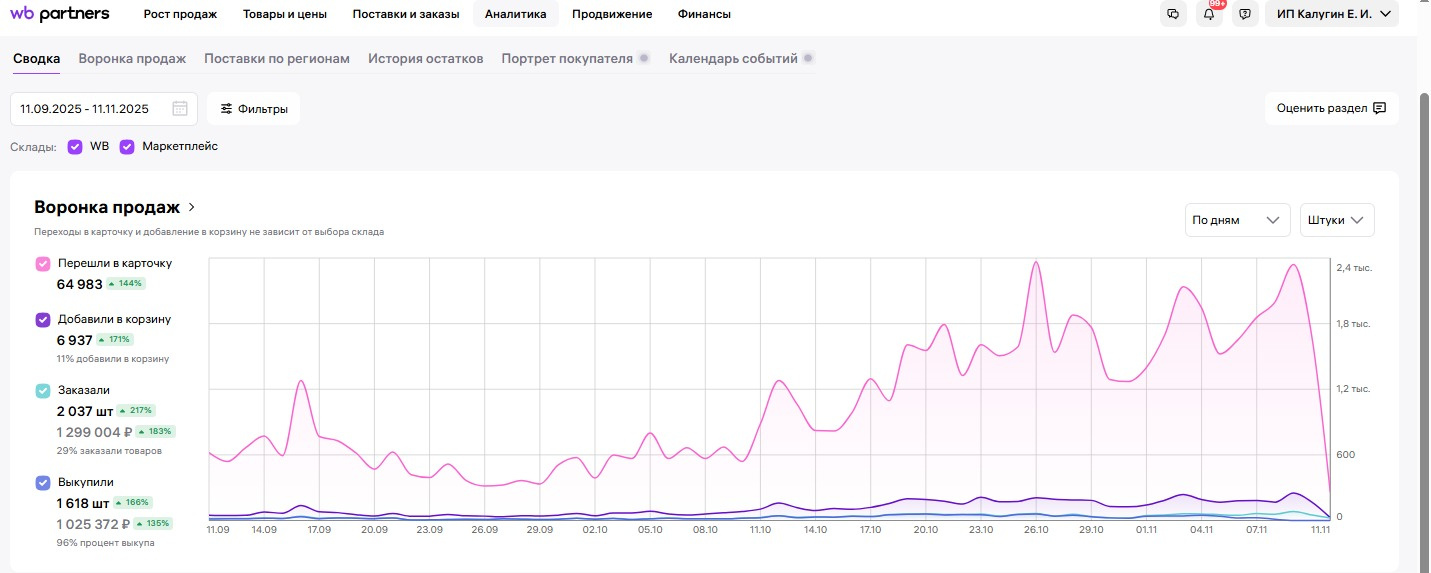Expand the По дням dropdown
The height and width of the screenshot is (573, 1431).
[1236, 220]
